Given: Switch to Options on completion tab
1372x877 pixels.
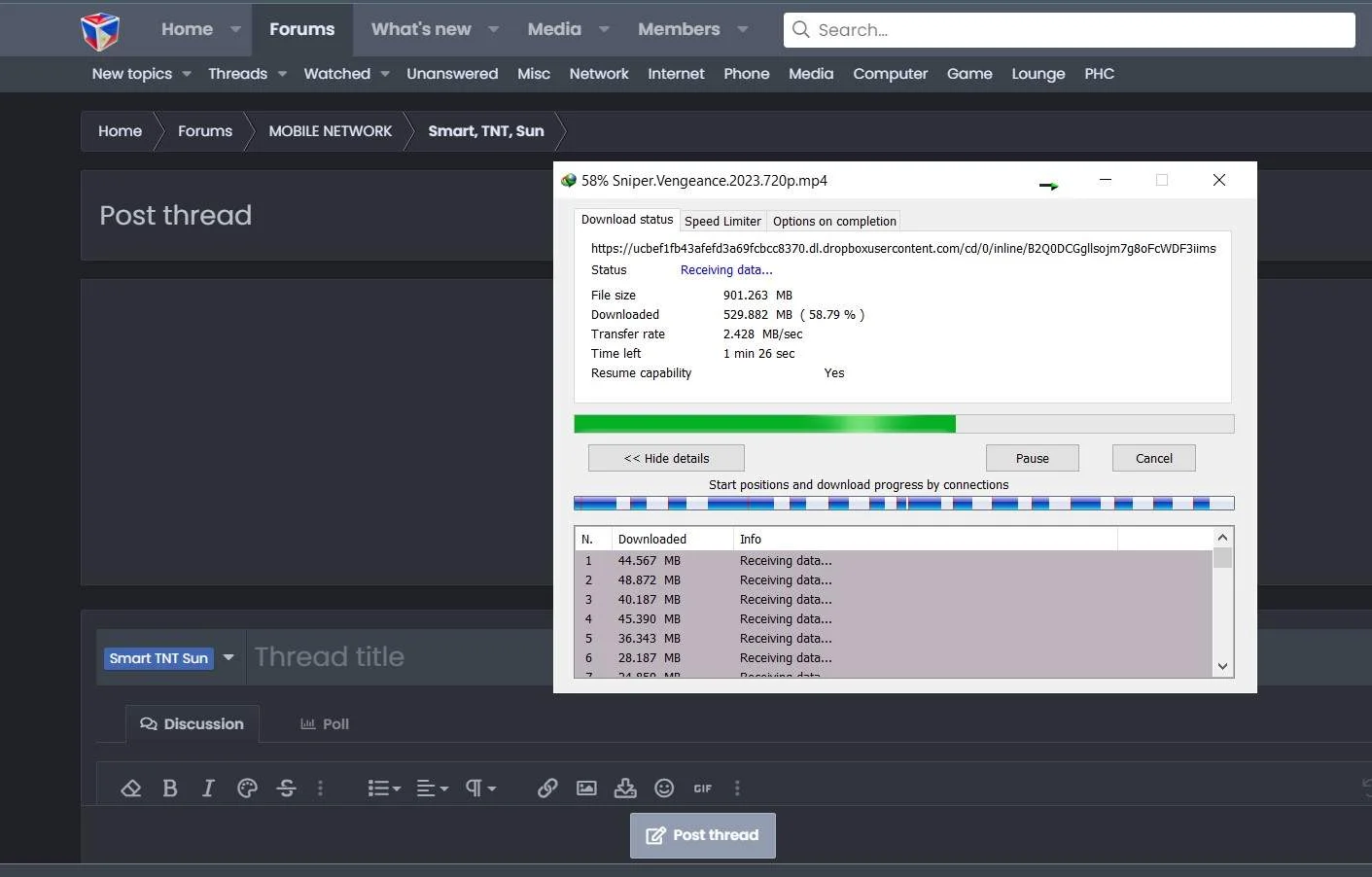Looking at the screenshot, I should tap(834, 221).
